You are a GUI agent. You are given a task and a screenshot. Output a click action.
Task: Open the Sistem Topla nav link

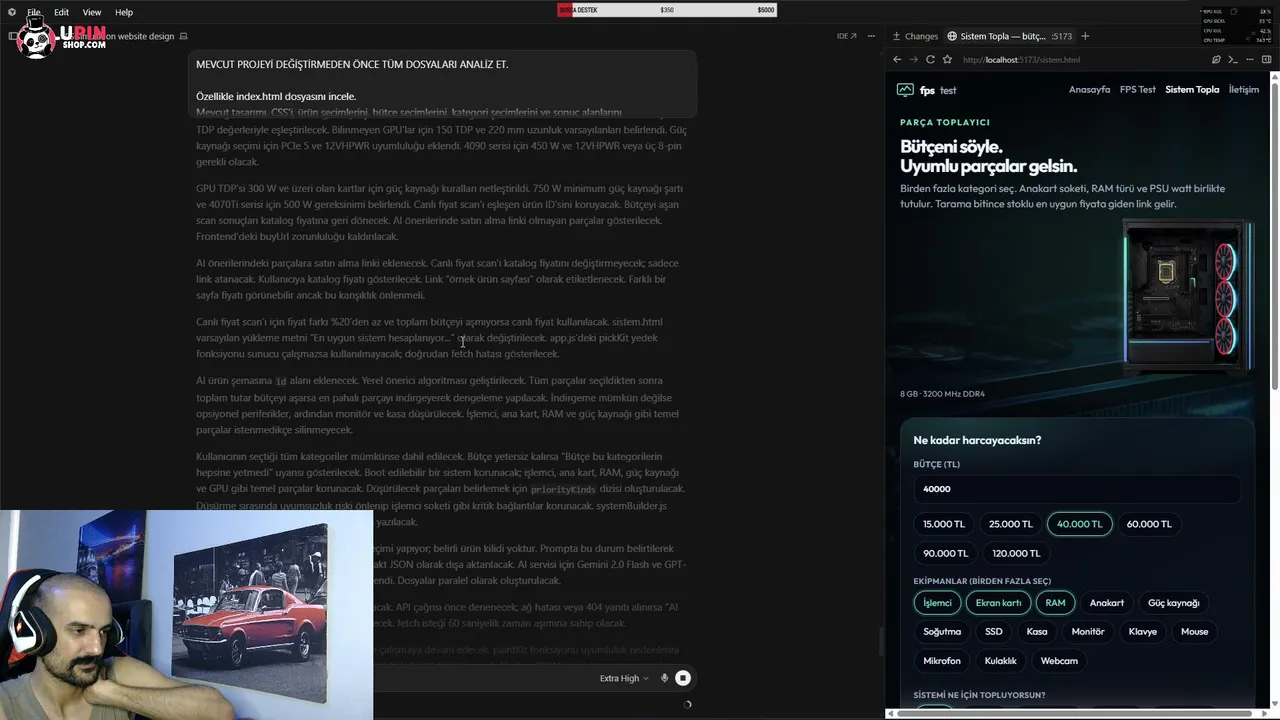(x=1192, y=90)
